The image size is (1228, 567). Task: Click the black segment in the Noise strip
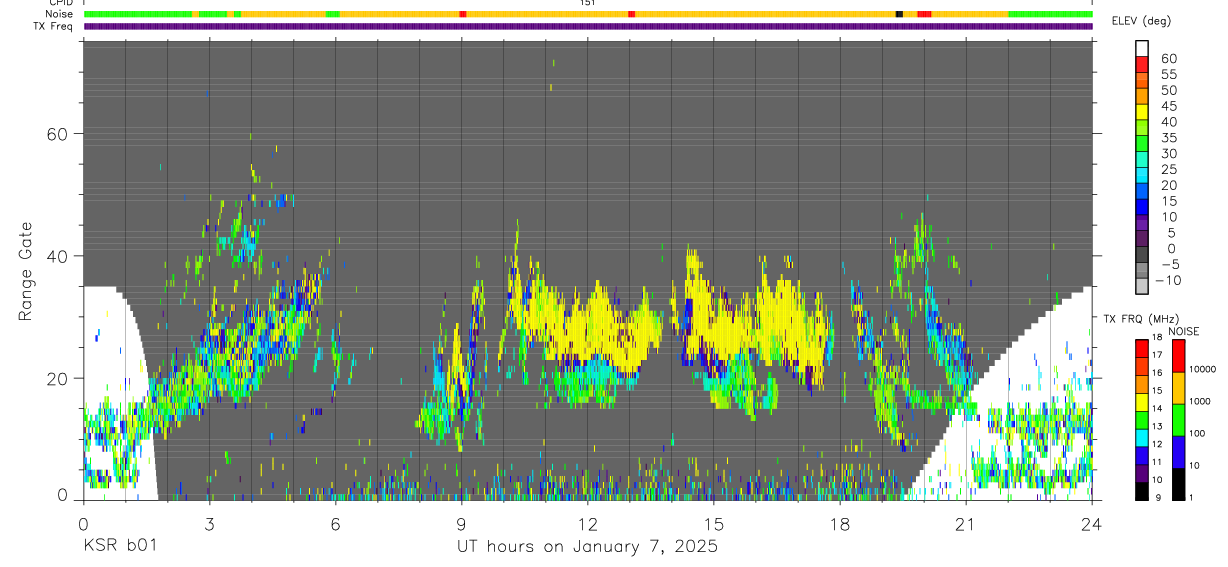point(899,14)
